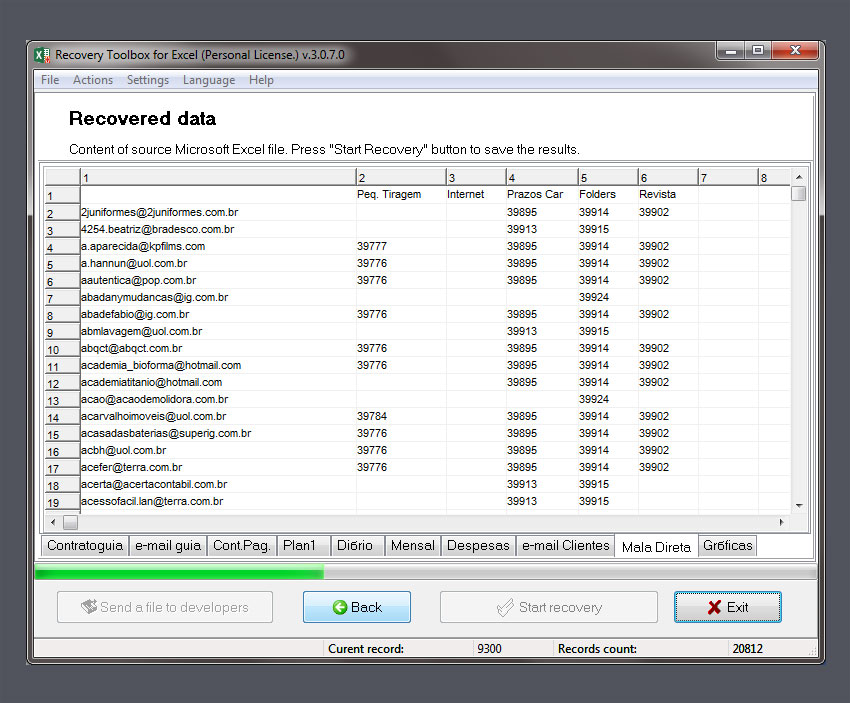Screen dimensions: 850x703
Task: Click the red X icon on Exit
Action: [x=714, y=608]
